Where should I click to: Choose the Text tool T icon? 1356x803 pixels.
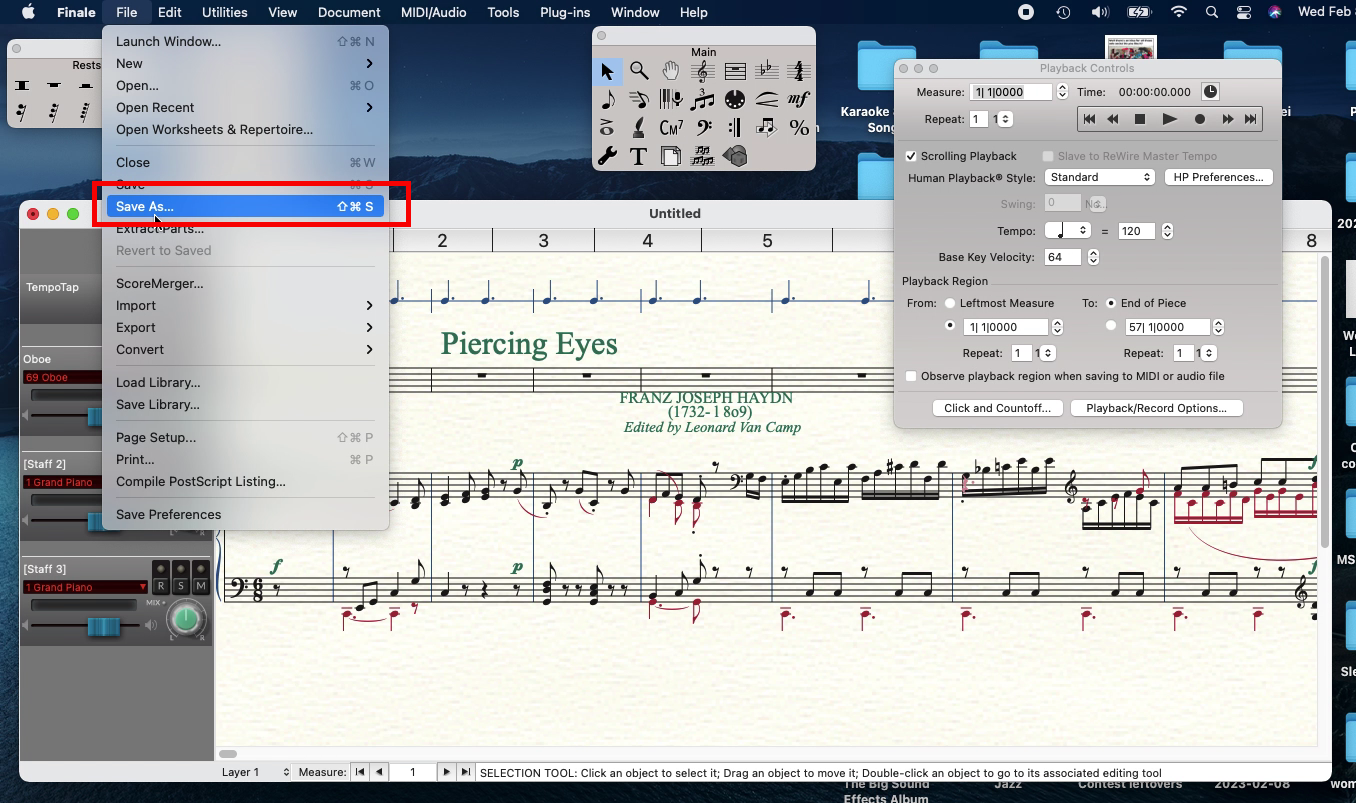(639, 157)
